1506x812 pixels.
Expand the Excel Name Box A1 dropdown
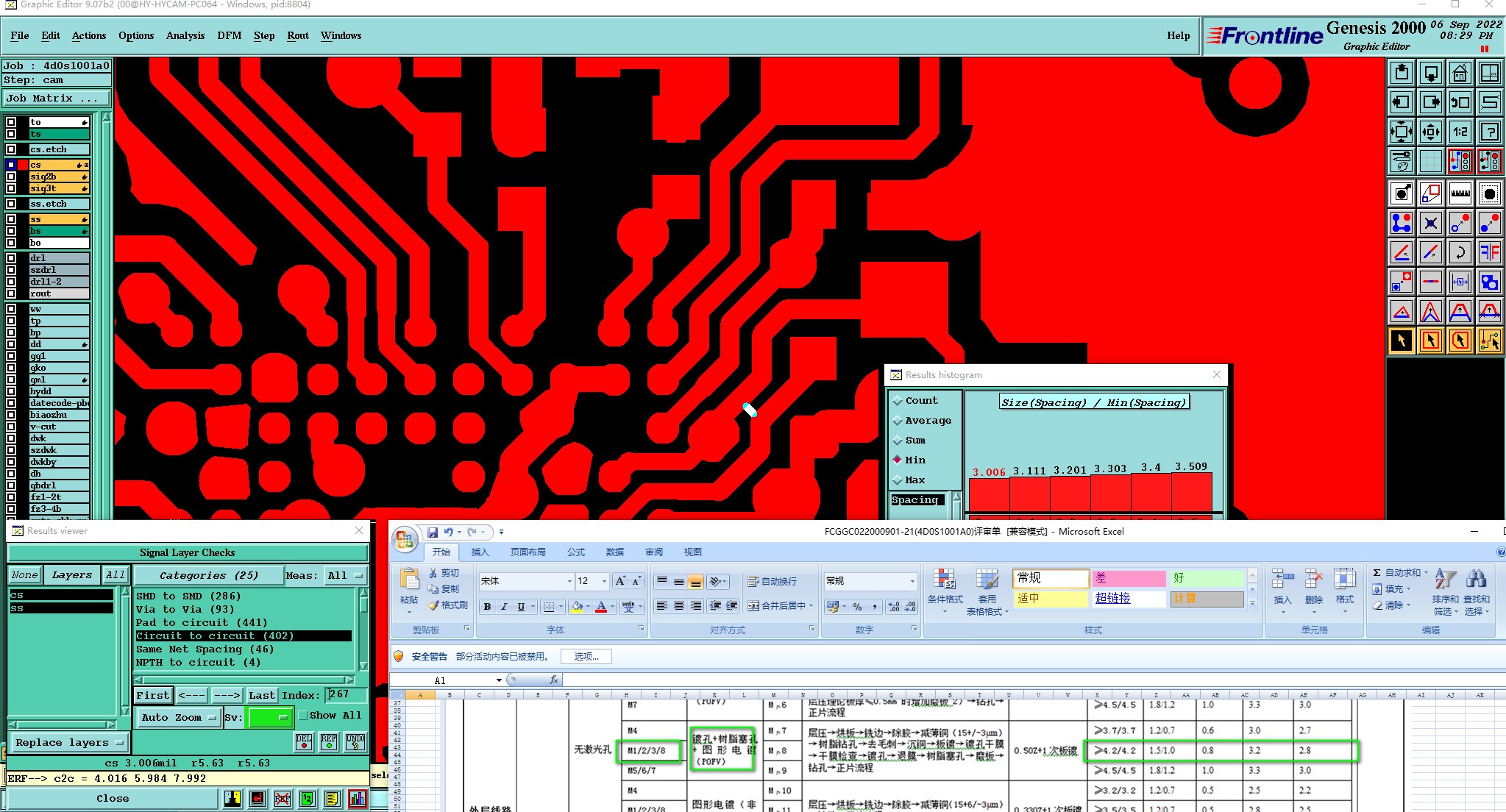499,680
